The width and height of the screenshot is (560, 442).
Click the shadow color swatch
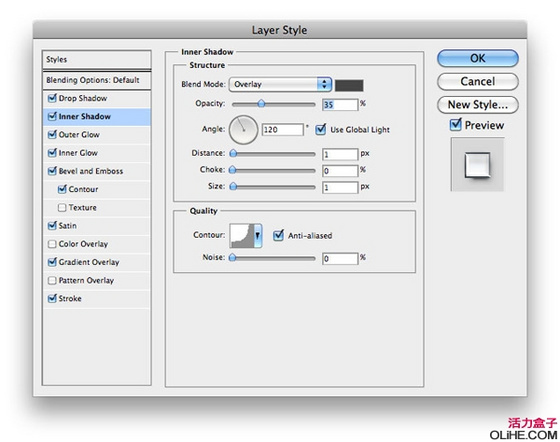click(349, 85)
